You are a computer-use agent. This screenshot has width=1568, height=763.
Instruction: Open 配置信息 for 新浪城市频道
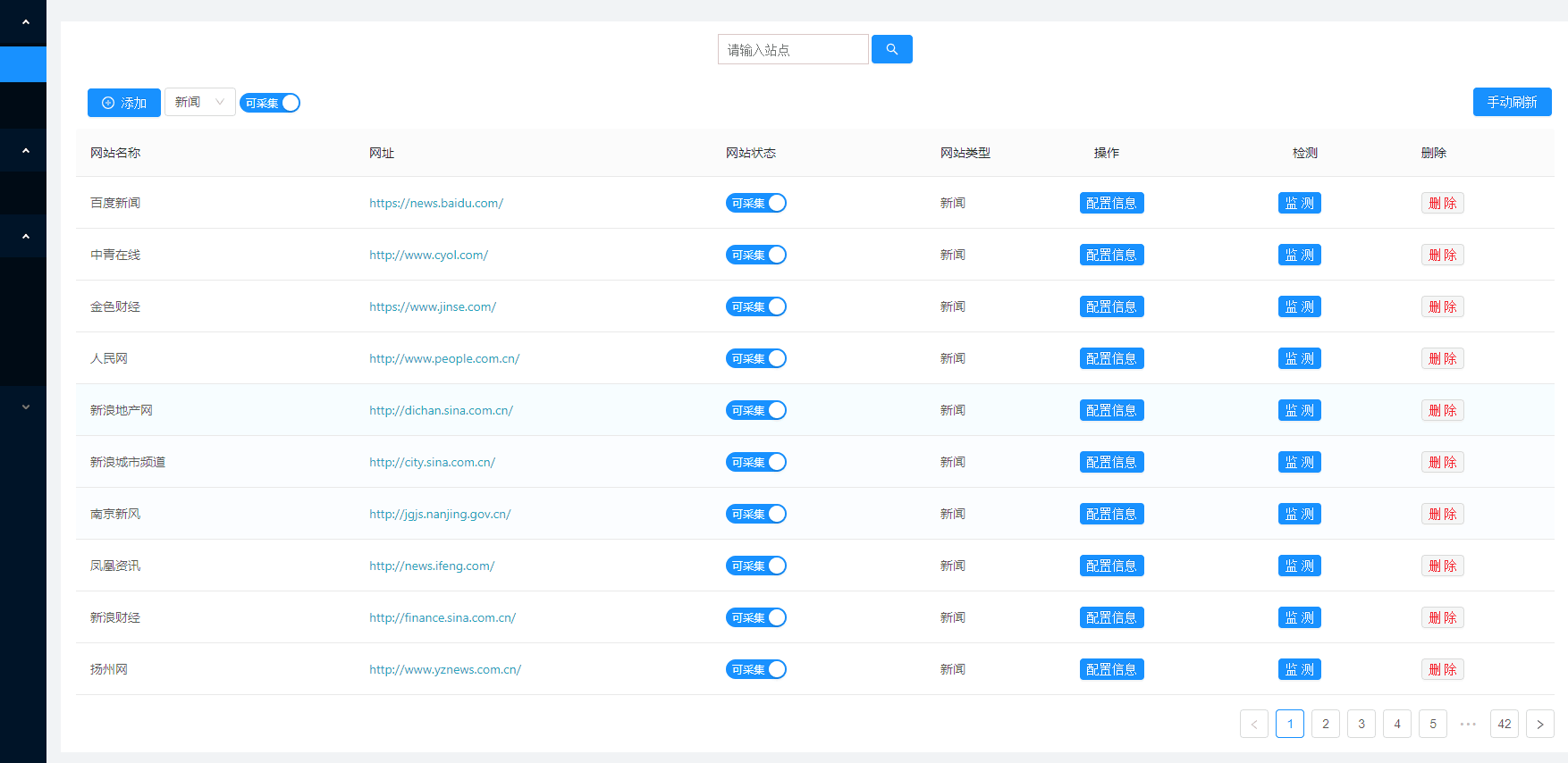(x=1111, y=462)
